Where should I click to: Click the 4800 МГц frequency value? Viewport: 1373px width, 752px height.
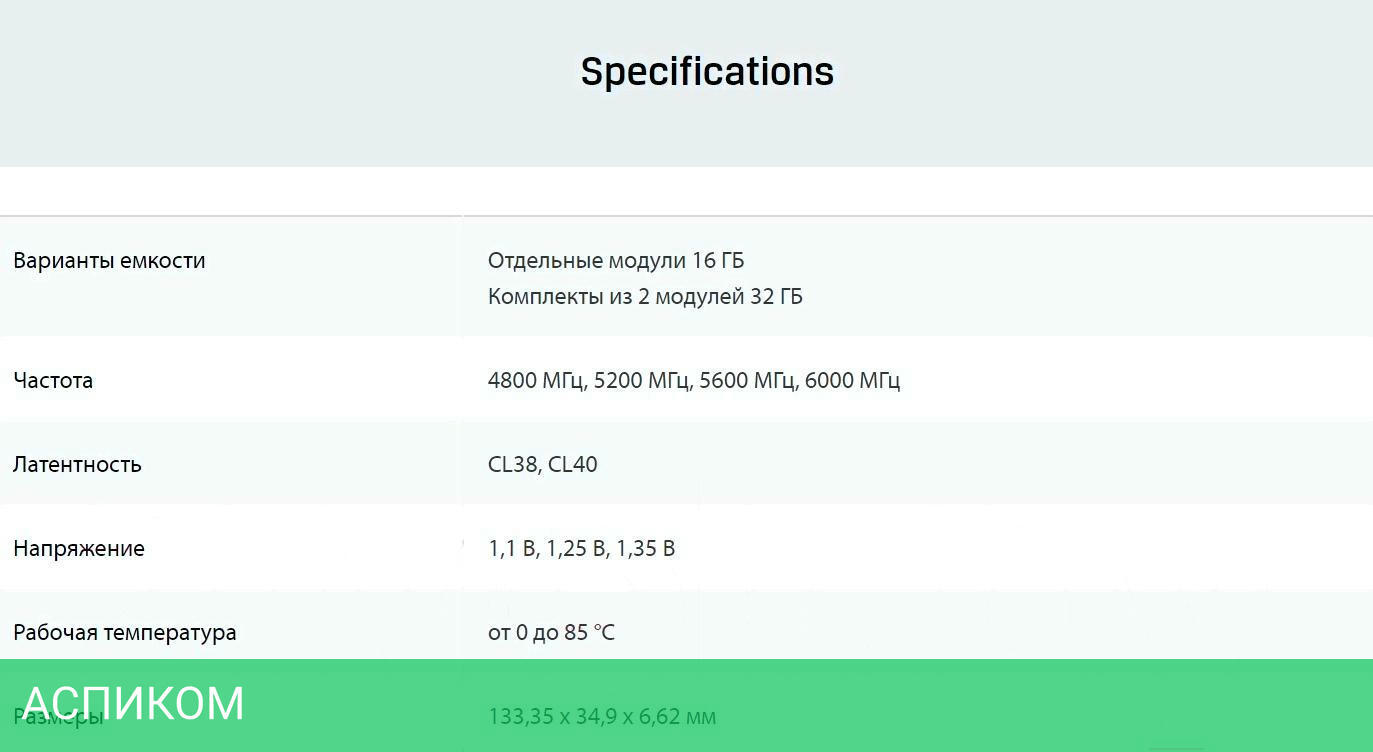pyautogui.click(x=535, y=381)
